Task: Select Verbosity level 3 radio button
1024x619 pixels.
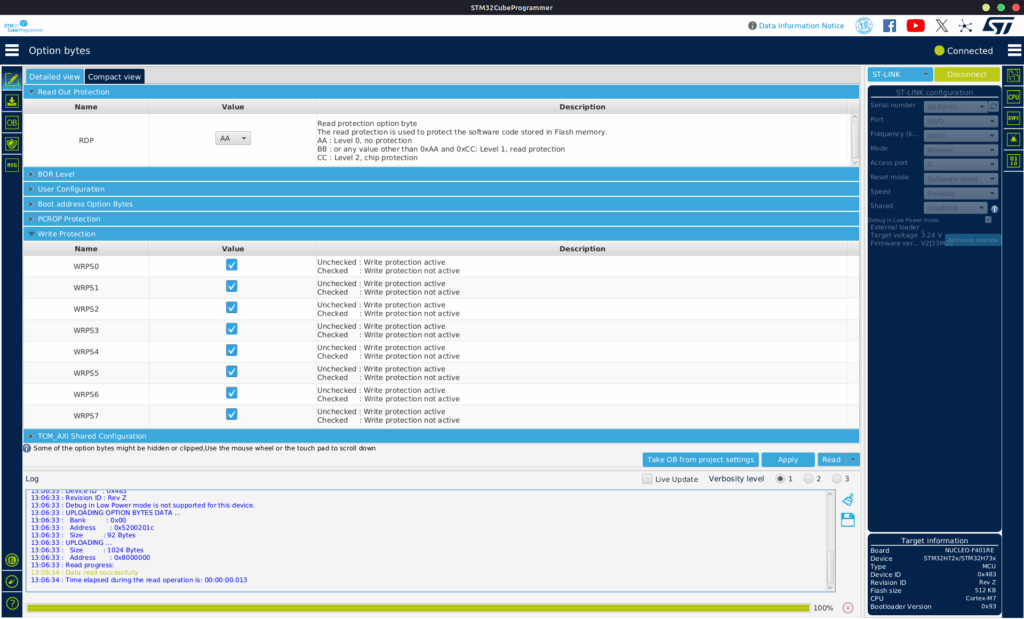Action: click(838, 478)
